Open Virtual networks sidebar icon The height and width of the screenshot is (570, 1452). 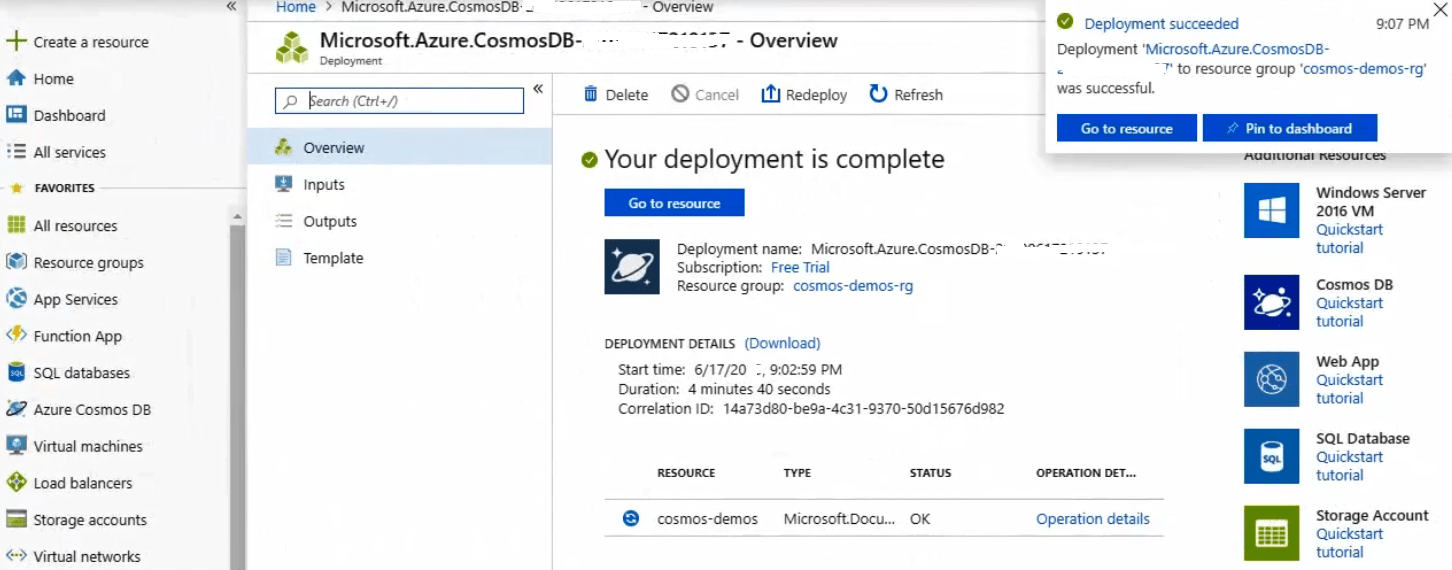click(x=16, y=556)
